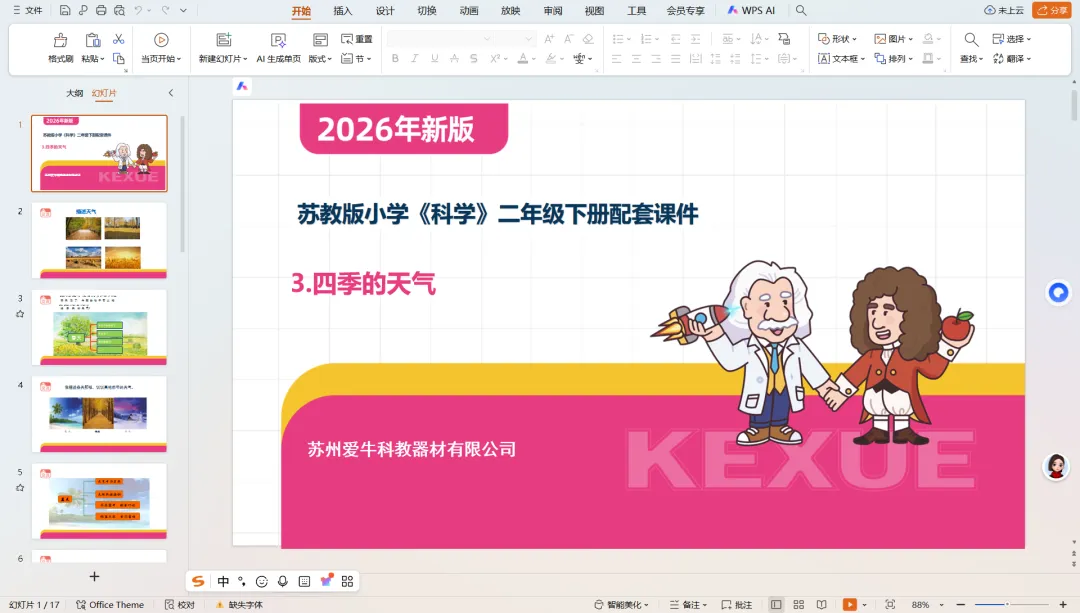Click 缺失字体 warning in status bar
The width and height of the screenshot is (1080, 613).
tap(240, 605)
